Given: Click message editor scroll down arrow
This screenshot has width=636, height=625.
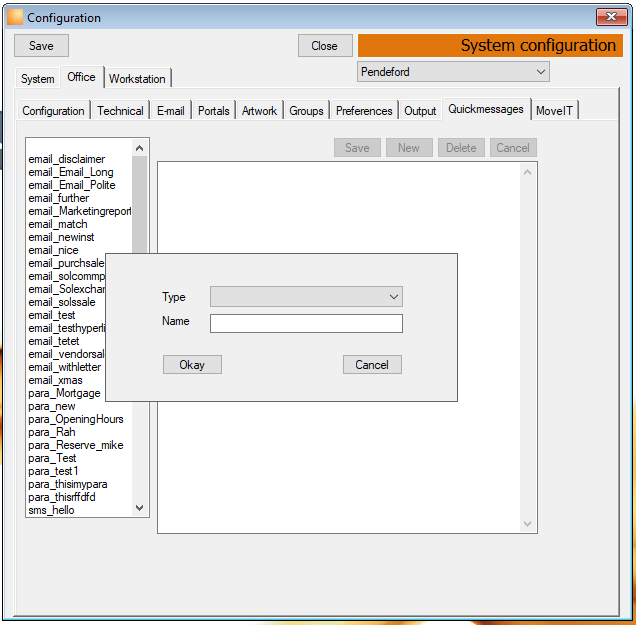Looking at the screenshot, I should pyautogui.click(x=527, y=524).
